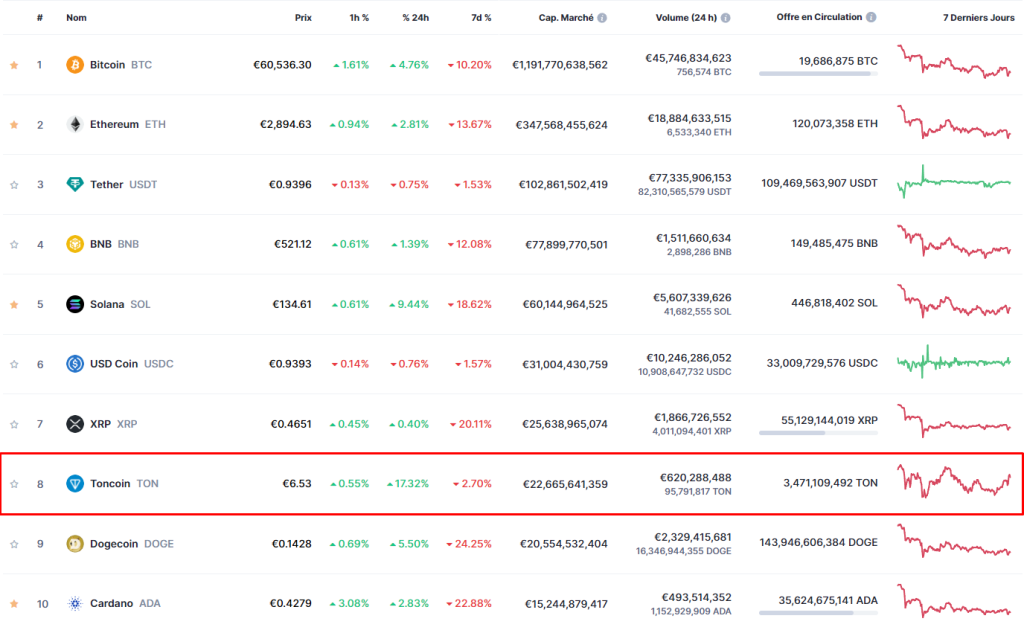Viewport: 1024px width, 633px height.
Task: Click the BNB yellow coin icon
Action: pyautogui.click(x=74, y=244)
